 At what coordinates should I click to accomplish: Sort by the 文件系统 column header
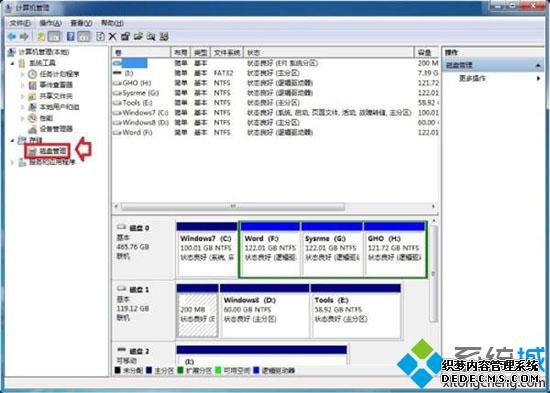[227, 53]
